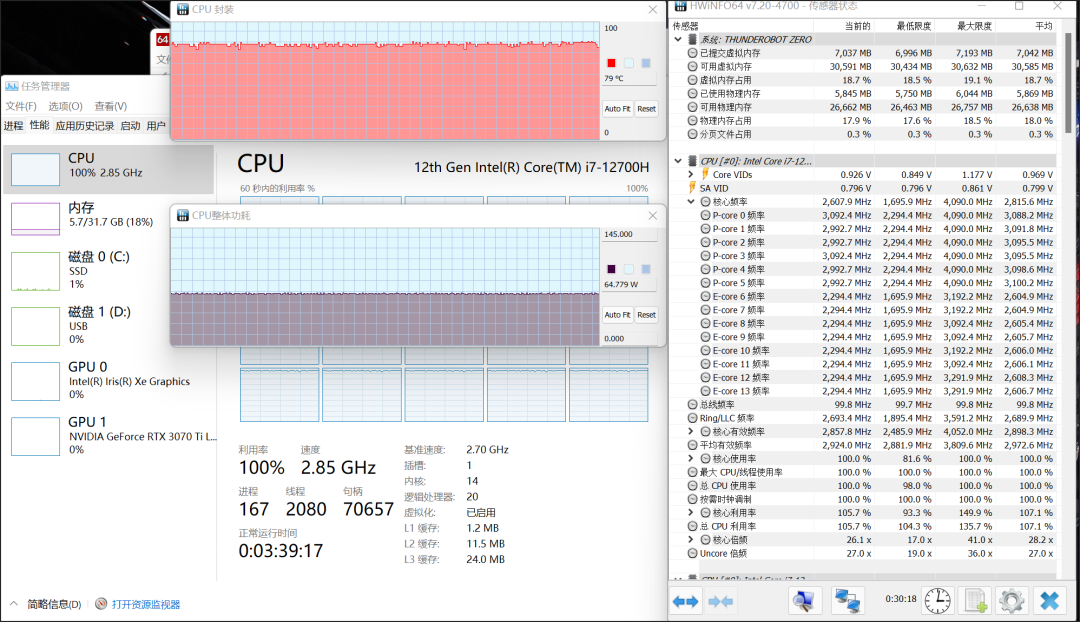
Task: Collapse the 系统: THUNDEROBOT ZERO group
Action: [x=678, y=39]
